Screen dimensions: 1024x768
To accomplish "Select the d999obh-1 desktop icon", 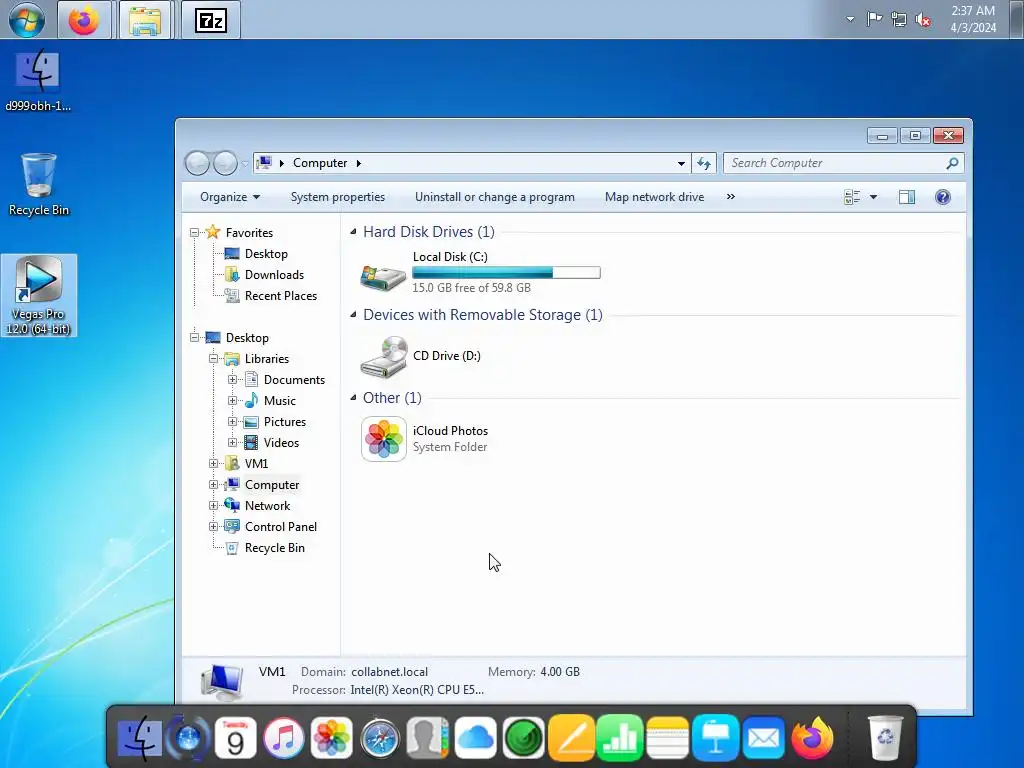I will point(39,81).
